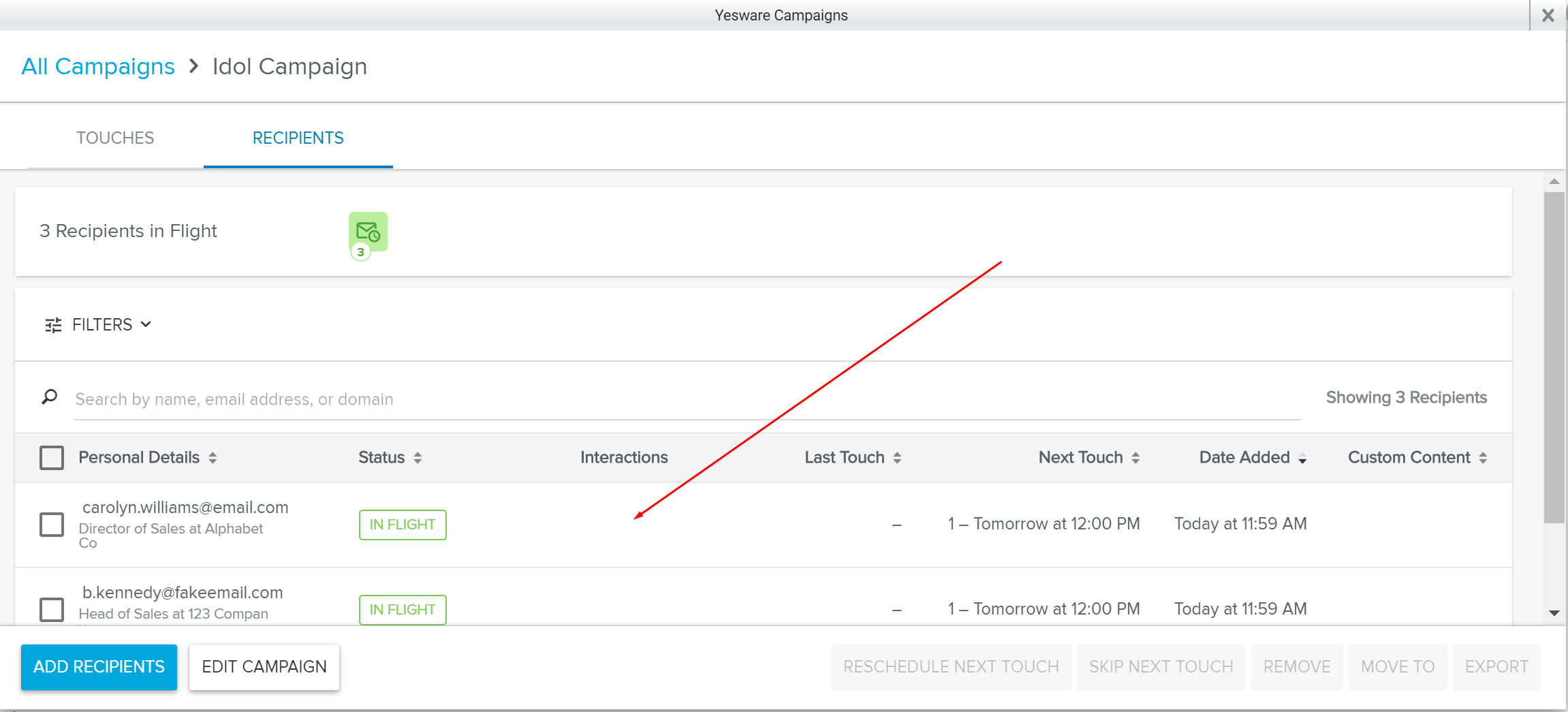Sort by Last Touch arrows icon
This screenshot has width=1568, height=712.
point(897,458)
